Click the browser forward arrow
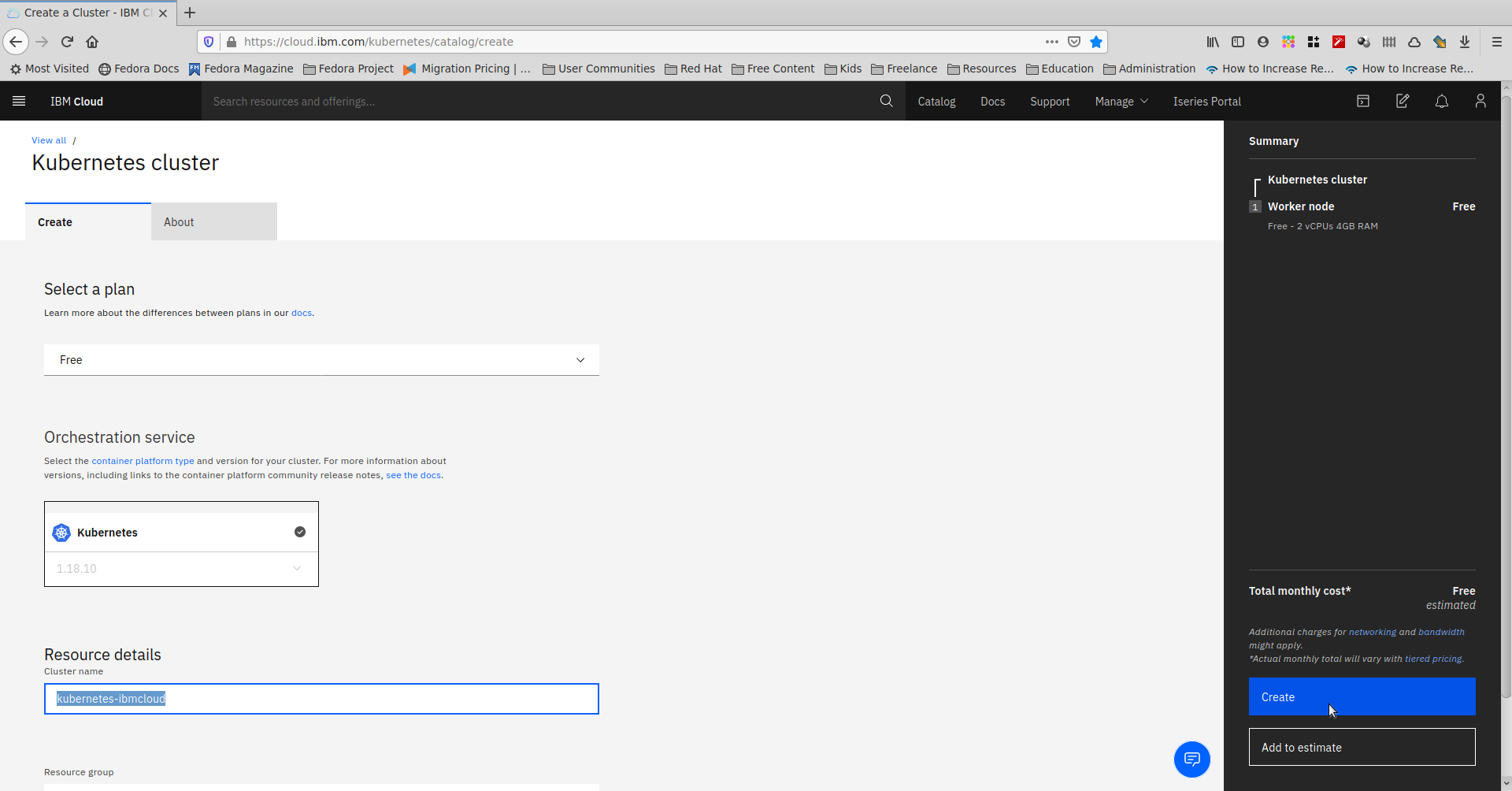This screenshot has height=791, width=1512. point(43,42)
